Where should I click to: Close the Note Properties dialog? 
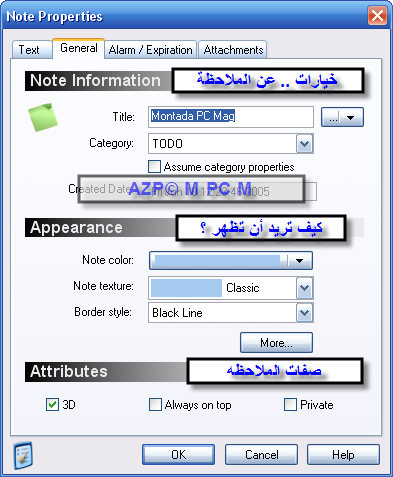(377, 15)
